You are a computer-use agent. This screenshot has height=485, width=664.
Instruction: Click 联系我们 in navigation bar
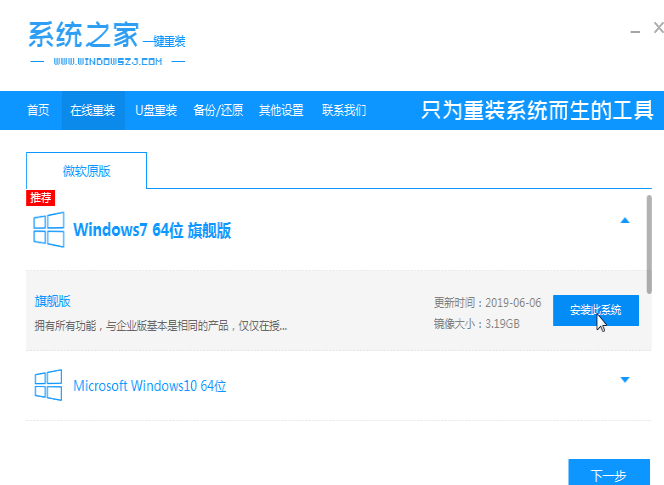pyautogui.click(x=344, y=110)
